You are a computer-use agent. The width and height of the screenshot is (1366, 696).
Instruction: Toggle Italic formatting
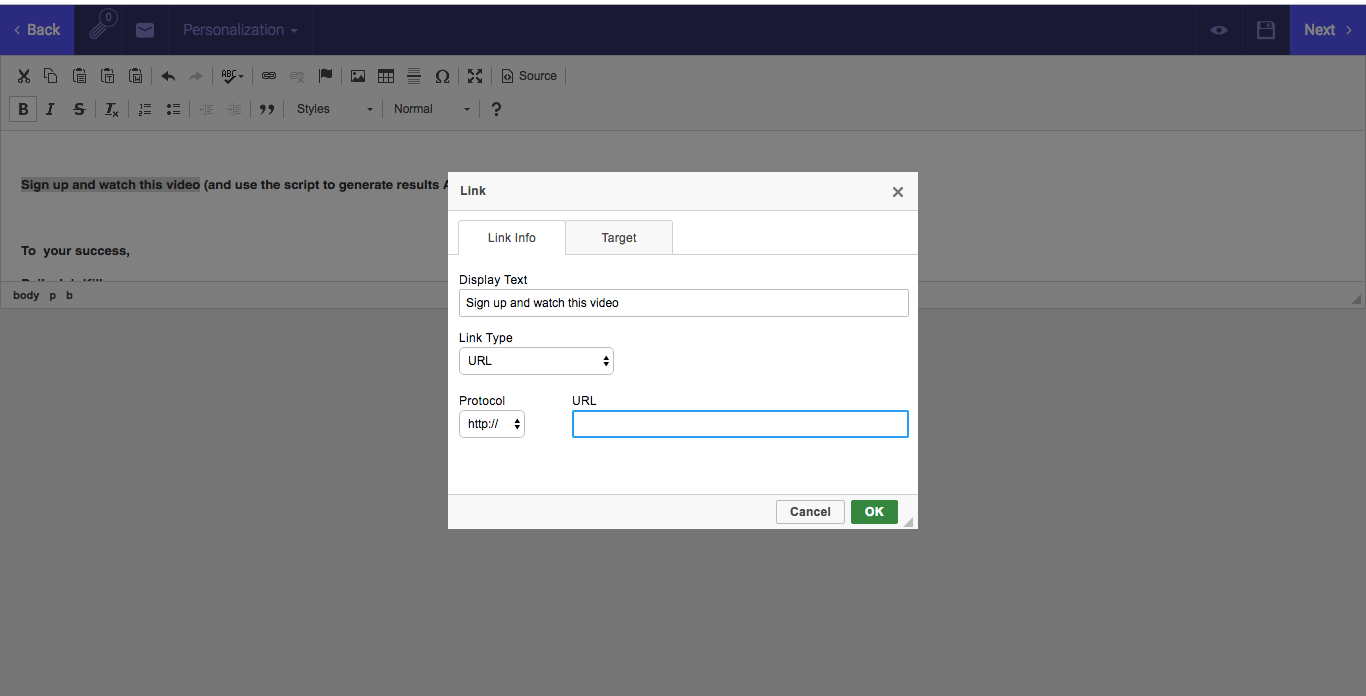coord(51,109)
